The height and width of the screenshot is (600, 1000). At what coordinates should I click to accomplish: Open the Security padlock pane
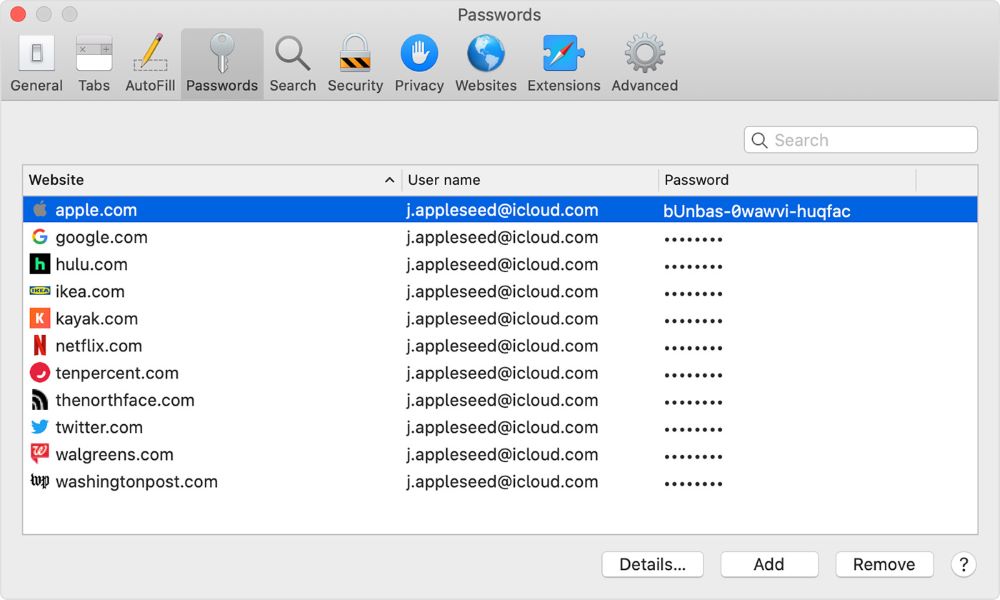click(x=355, y=64)
